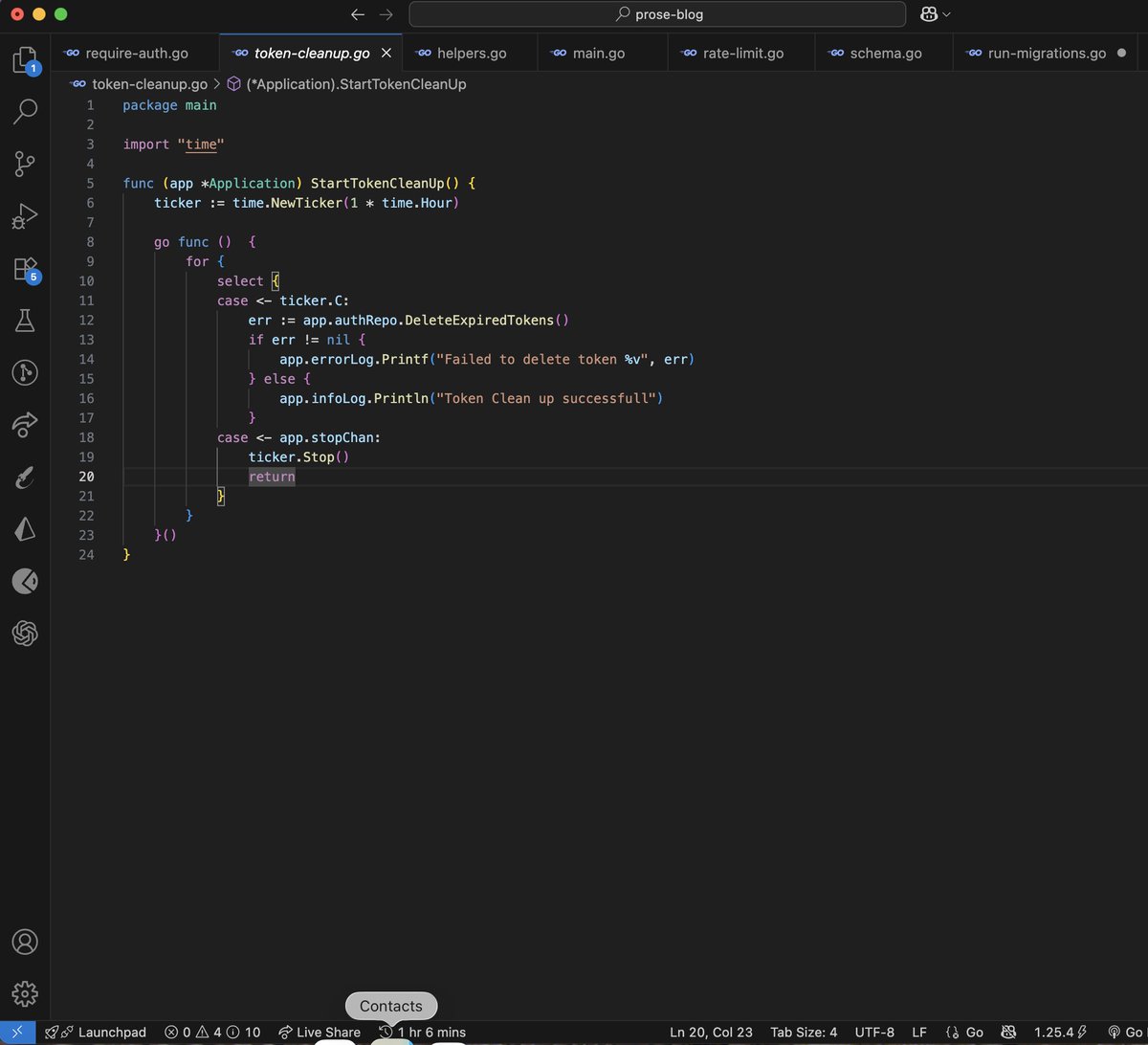Switch to the require-auth.go tab
The width and height of the screenshot is (1148, 1045).
point(134,53)
